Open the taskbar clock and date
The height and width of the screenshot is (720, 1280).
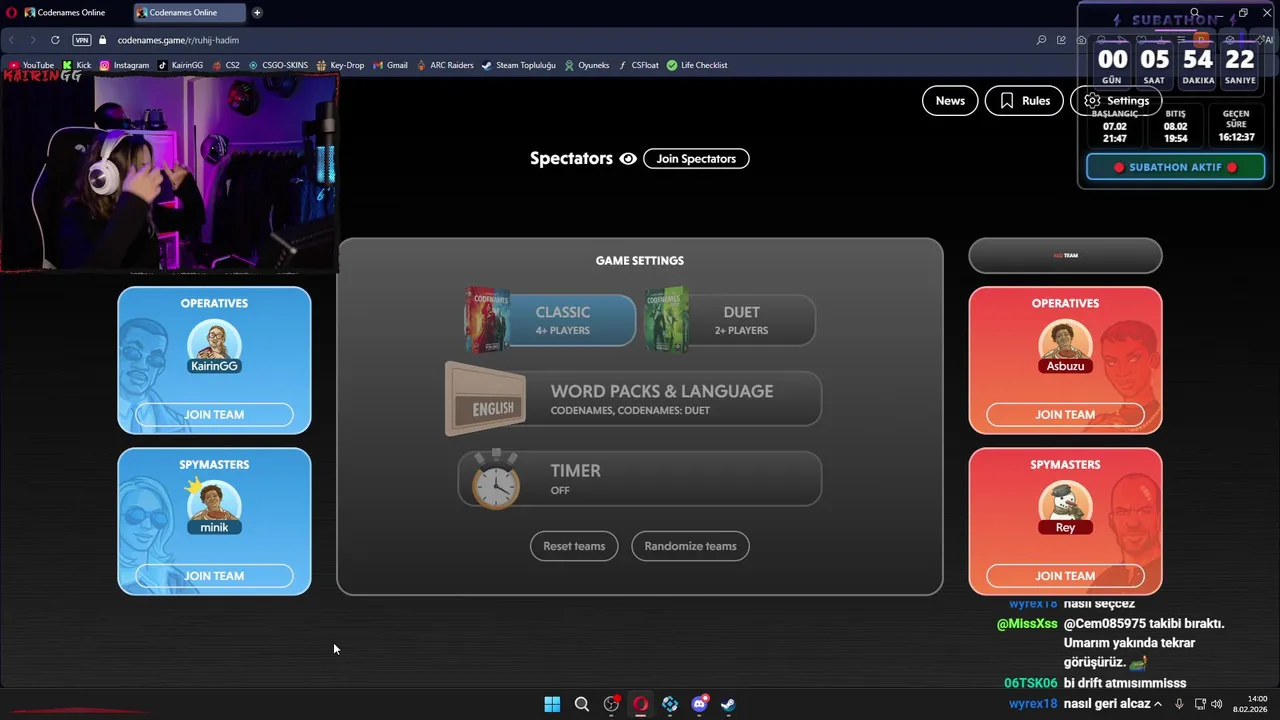(x=1250, y=704)
